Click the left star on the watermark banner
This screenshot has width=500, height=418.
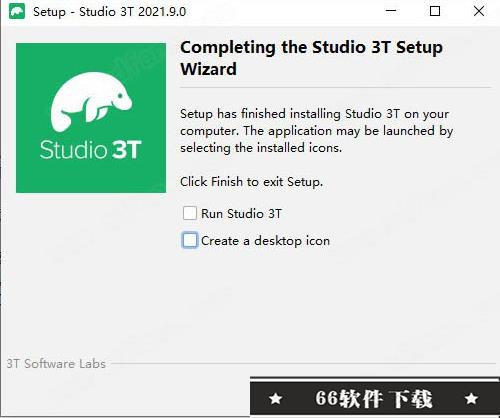click(276, 398)
